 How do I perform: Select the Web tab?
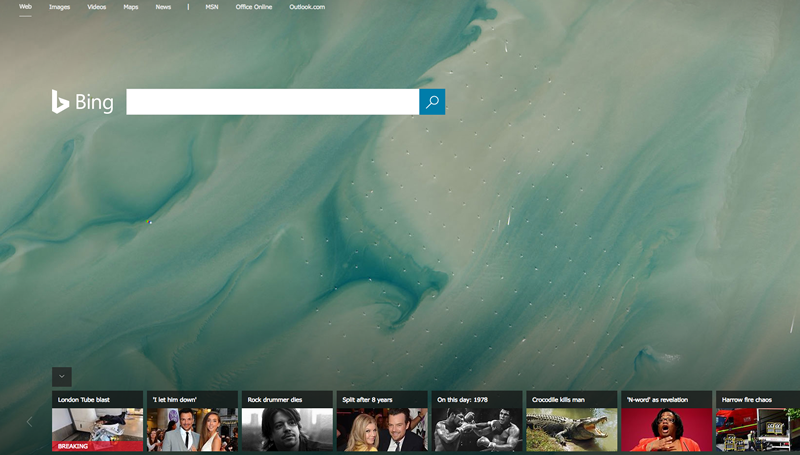tap(25, 7)
